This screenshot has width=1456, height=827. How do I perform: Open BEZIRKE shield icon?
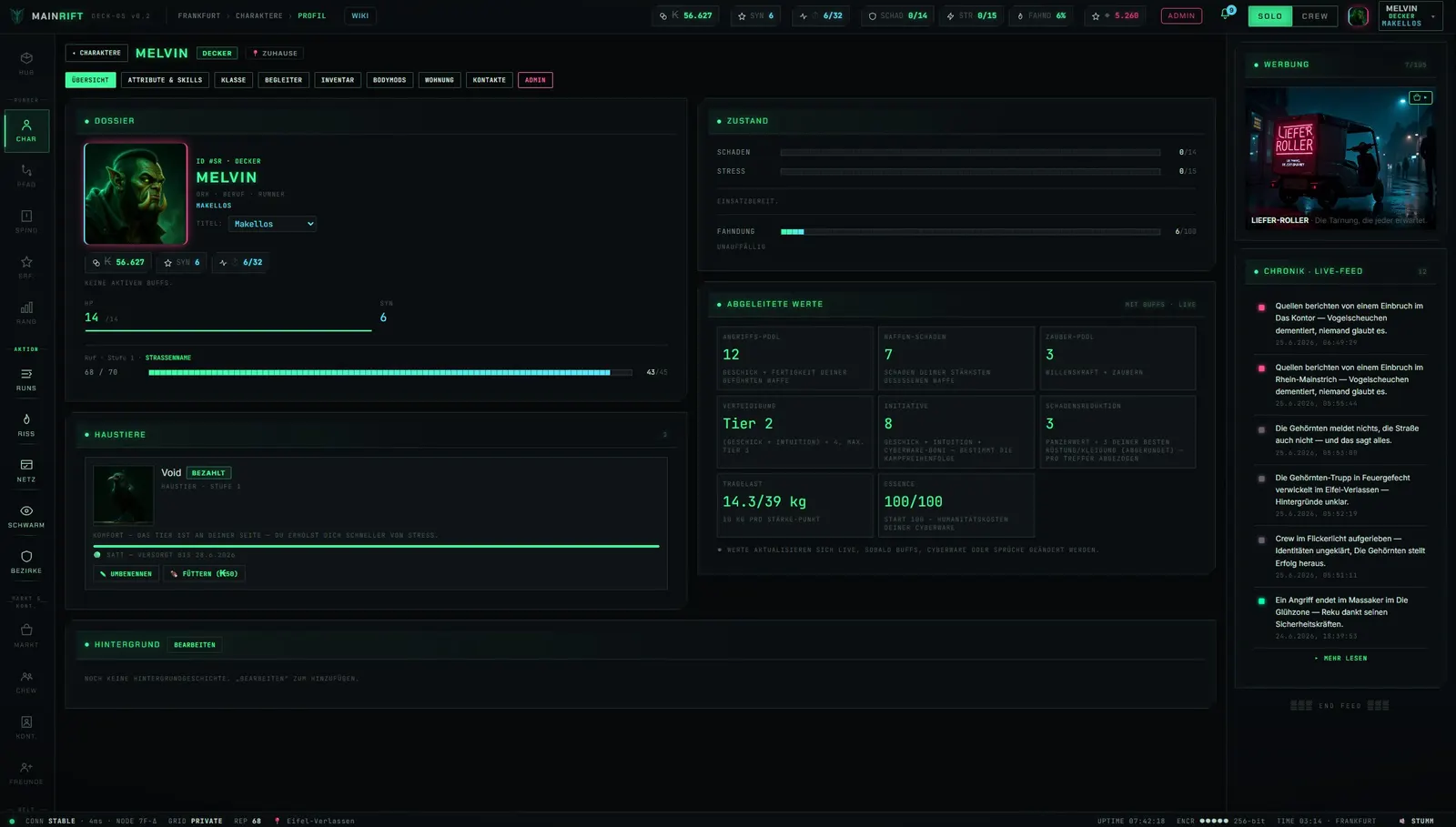pos(26,561)
